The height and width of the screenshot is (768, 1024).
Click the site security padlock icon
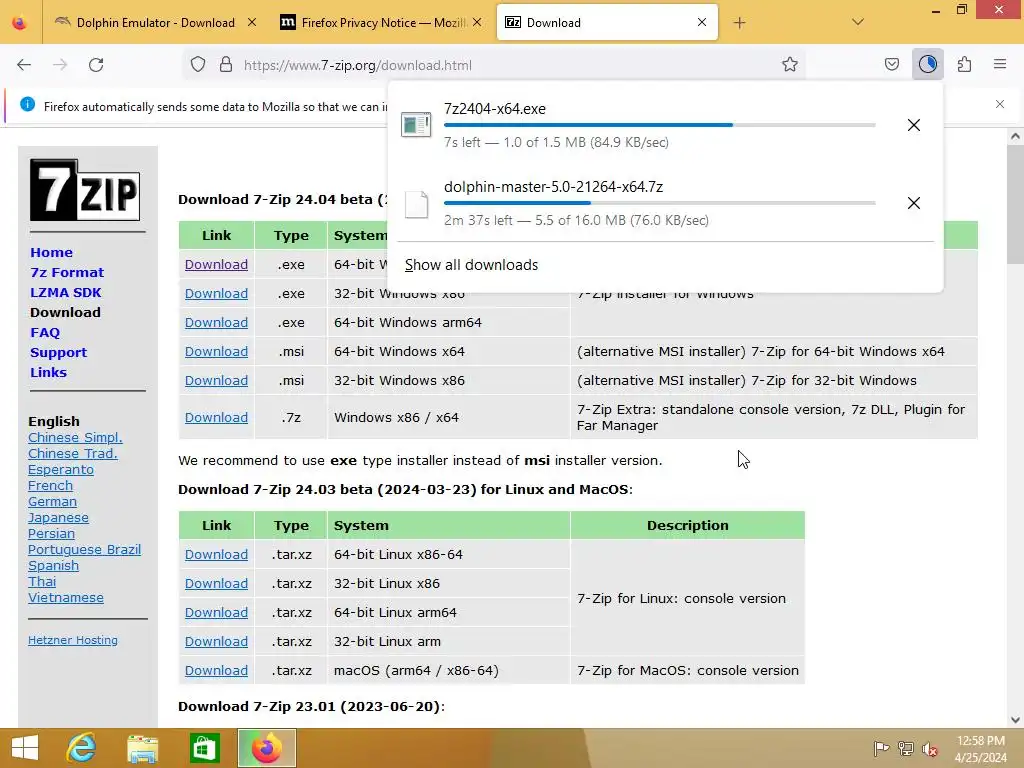(226, 65)
